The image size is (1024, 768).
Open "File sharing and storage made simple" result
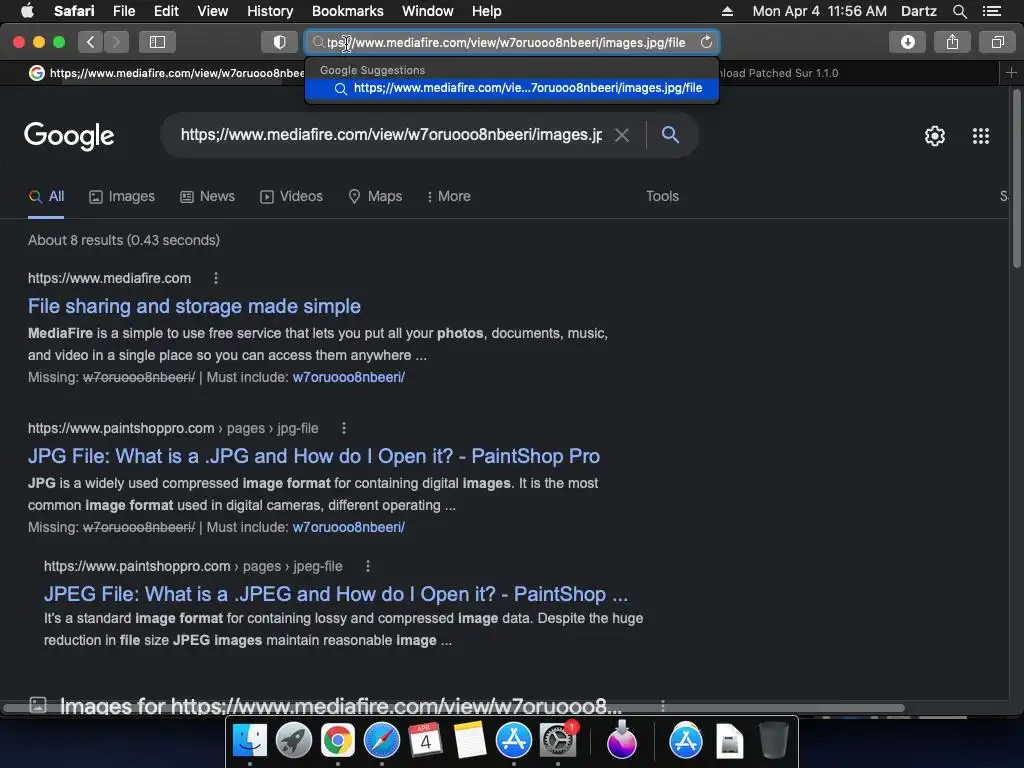[x=194, y=306]
